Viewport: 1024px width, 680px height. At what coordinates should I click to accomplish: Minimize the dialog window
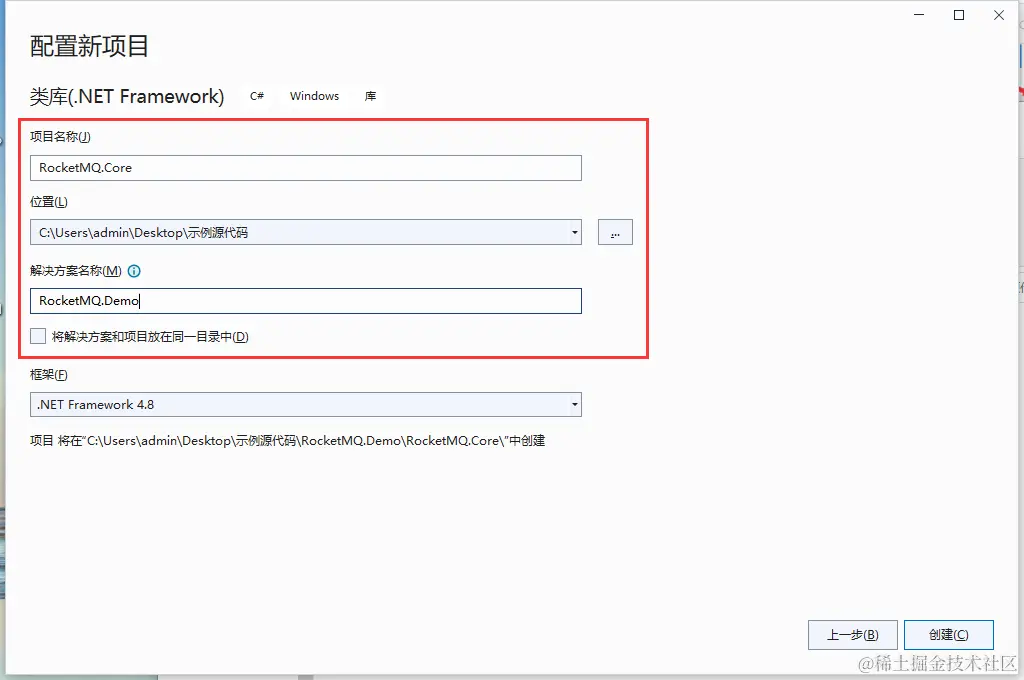919,15
